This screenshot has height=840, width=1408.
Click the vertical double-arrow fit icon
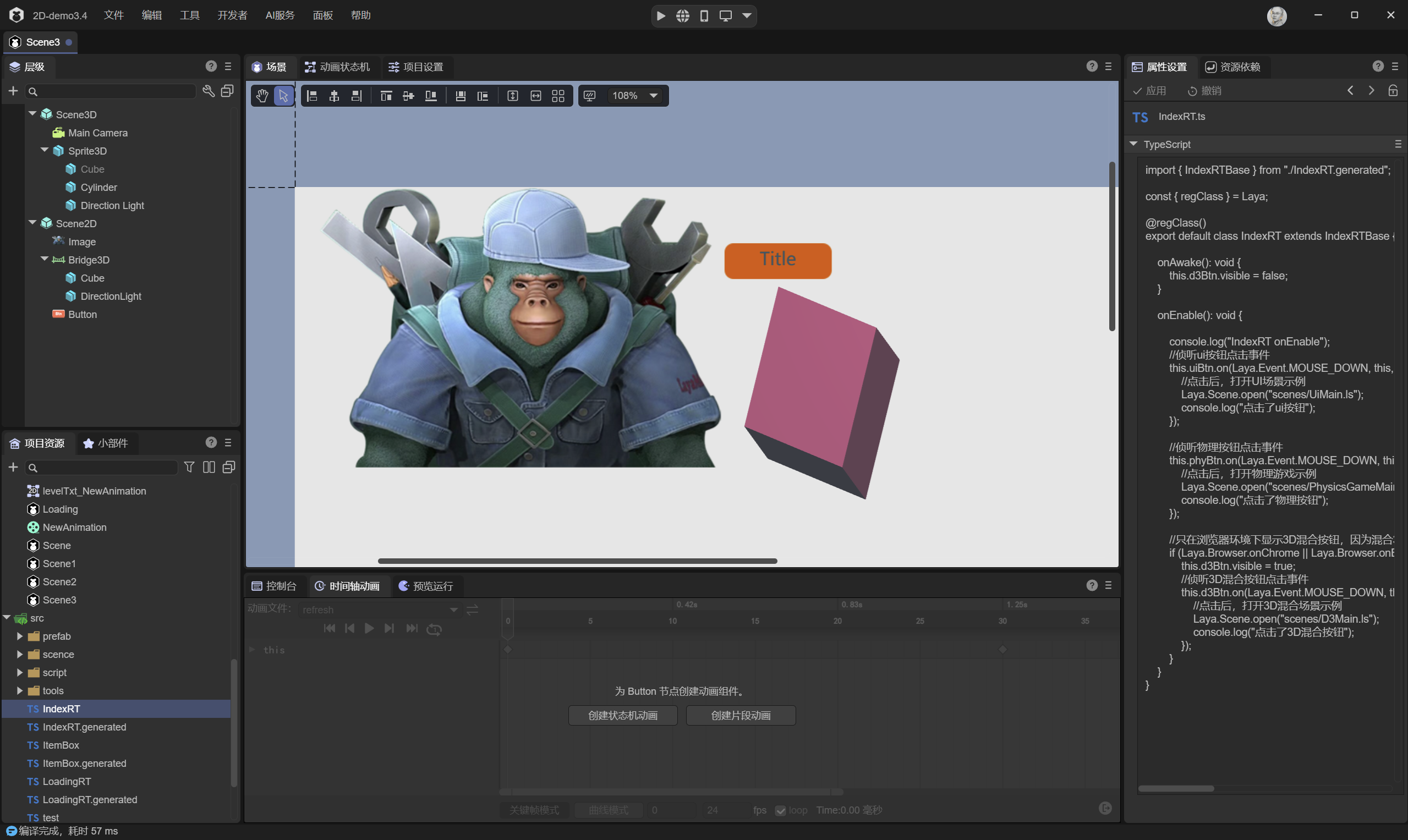tap(512, 96)
